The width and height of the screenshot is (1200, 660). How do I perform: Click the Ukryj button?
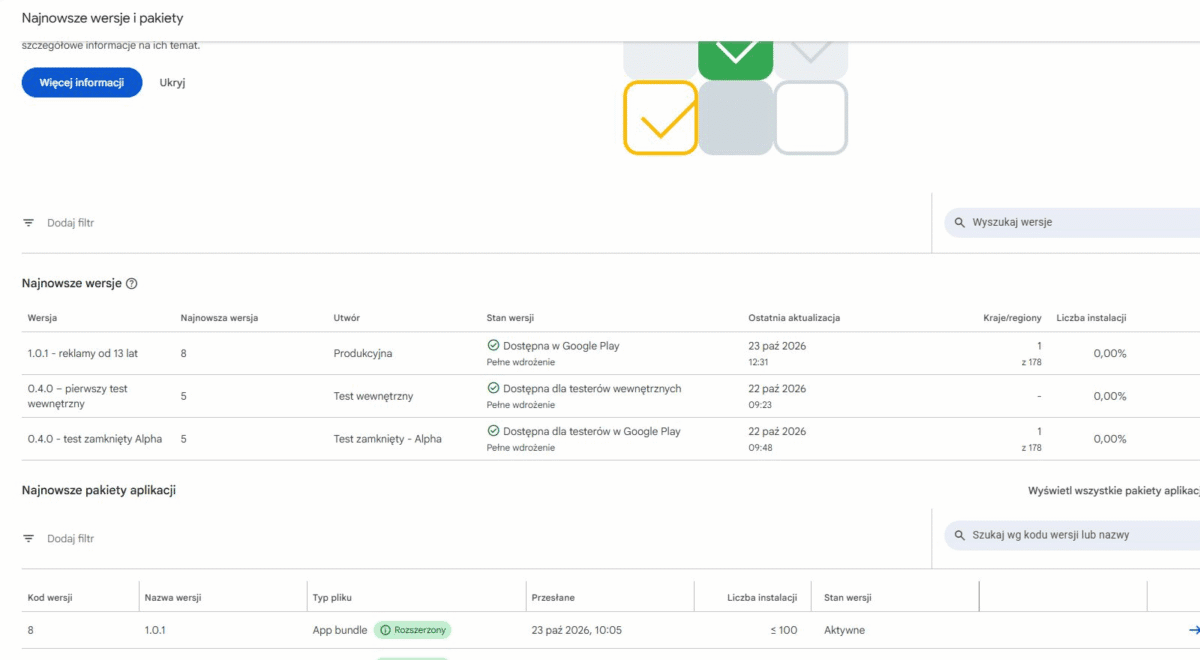click(172, 83)
